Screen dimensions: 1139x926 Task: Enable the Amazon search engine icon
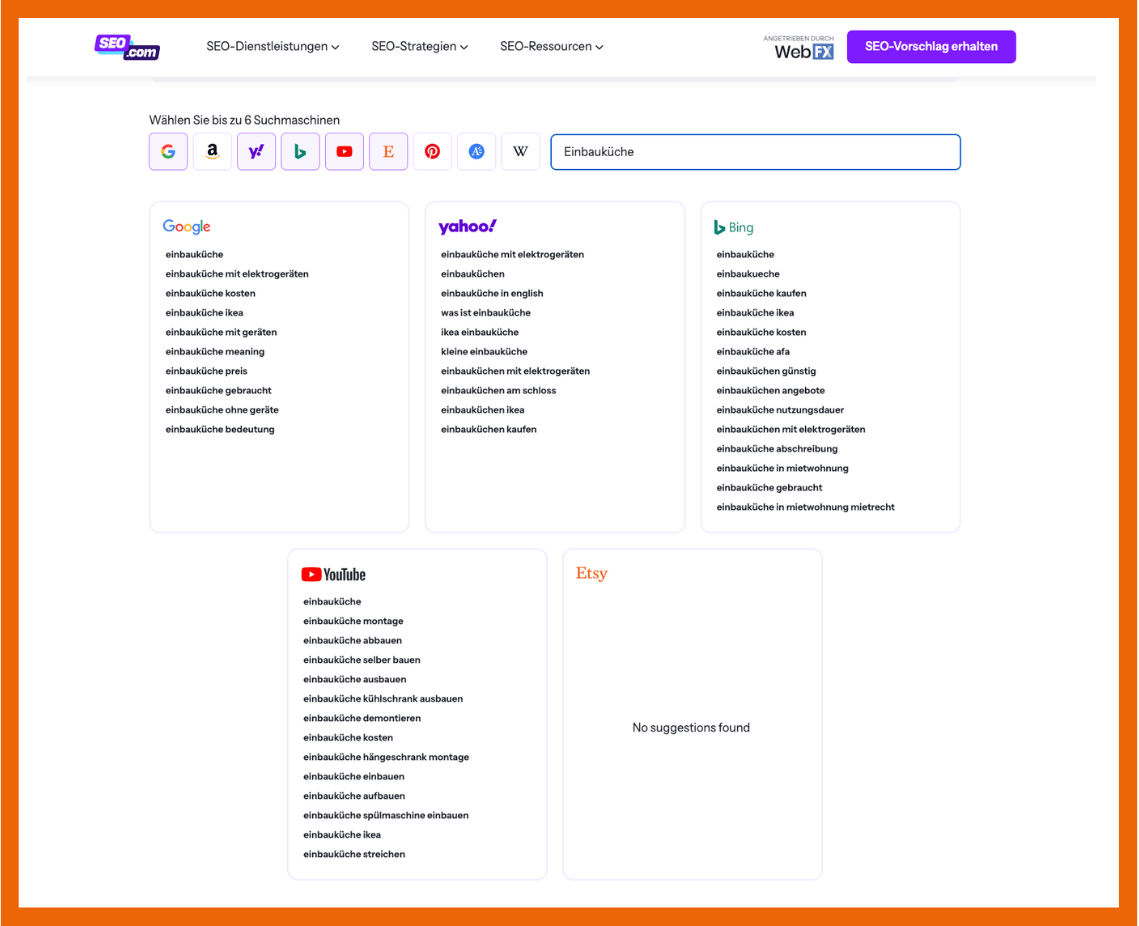click(212, 152)
